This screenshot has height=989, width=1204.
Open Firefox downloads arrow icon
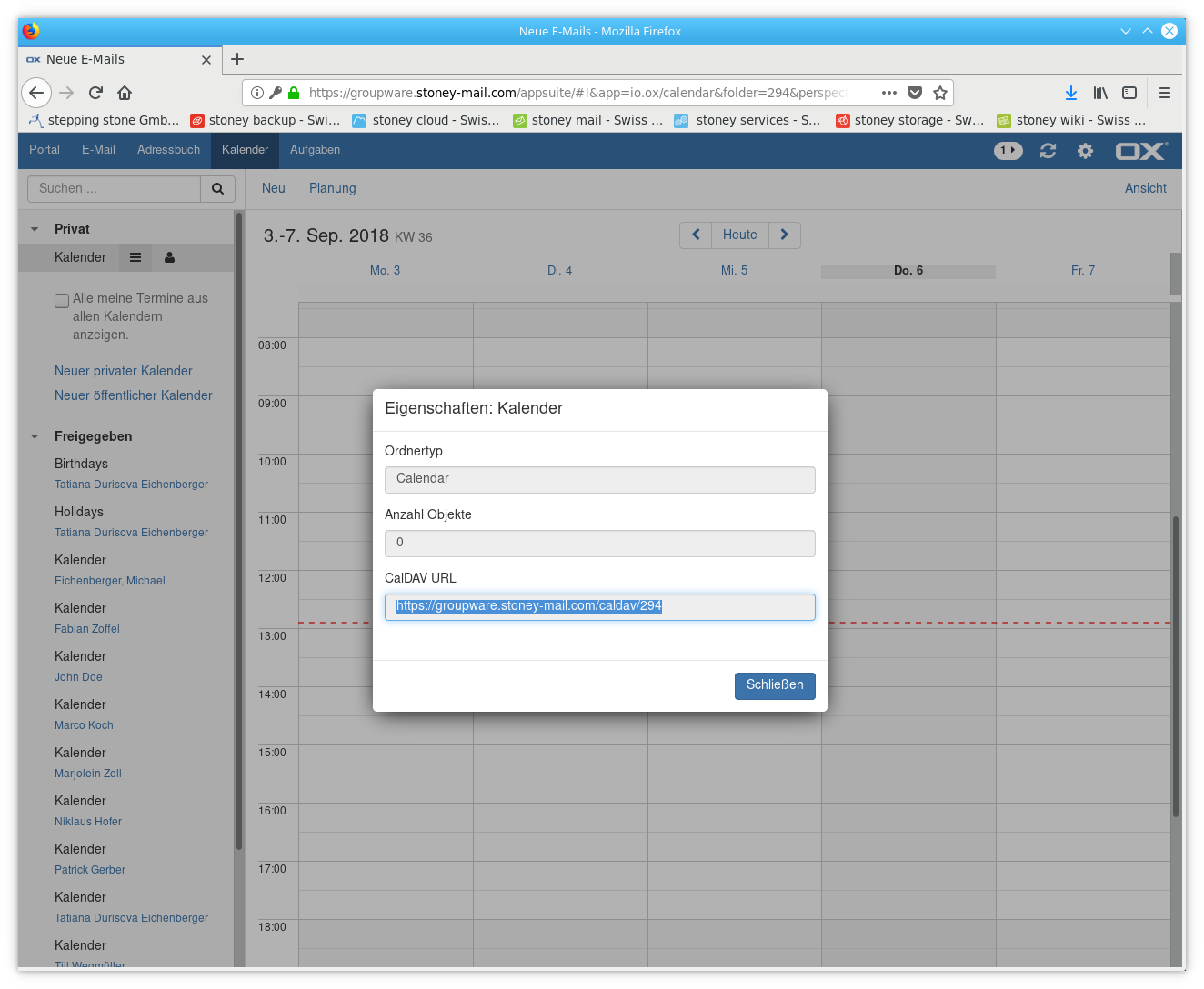click(1070, 93)
